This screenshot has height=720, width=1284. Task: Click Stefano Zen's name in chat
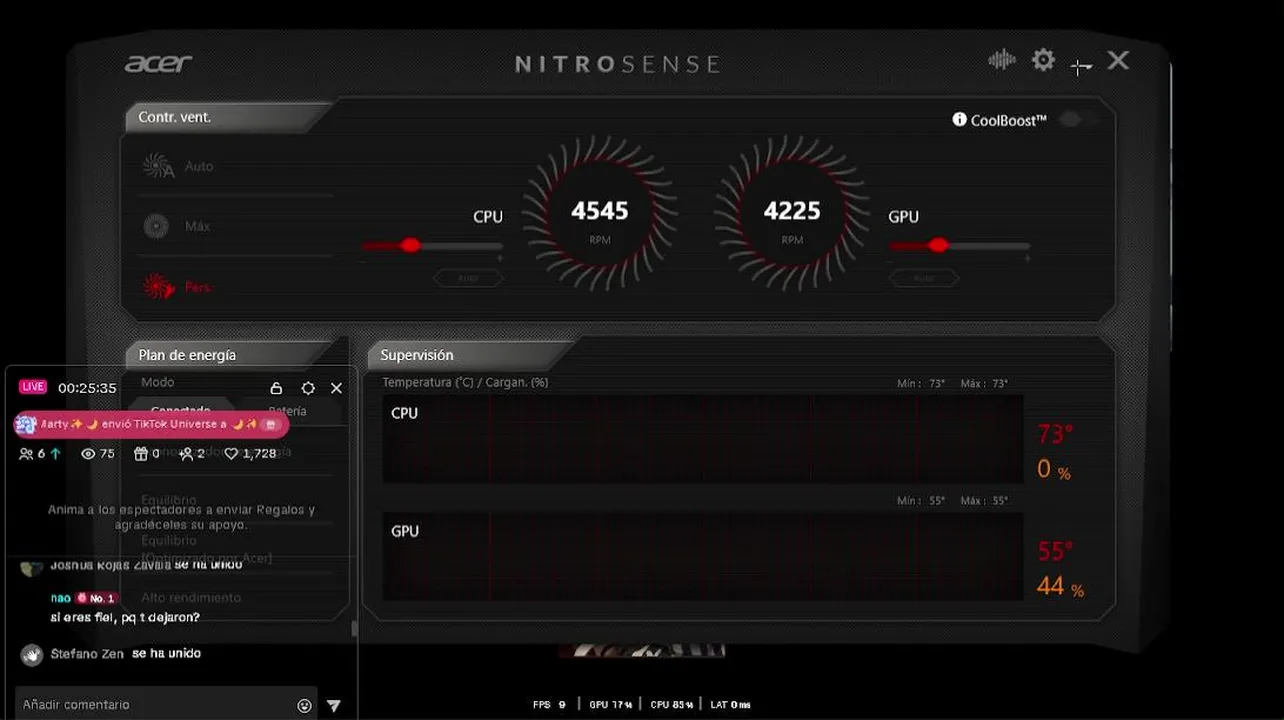click(x=87, y=654)
